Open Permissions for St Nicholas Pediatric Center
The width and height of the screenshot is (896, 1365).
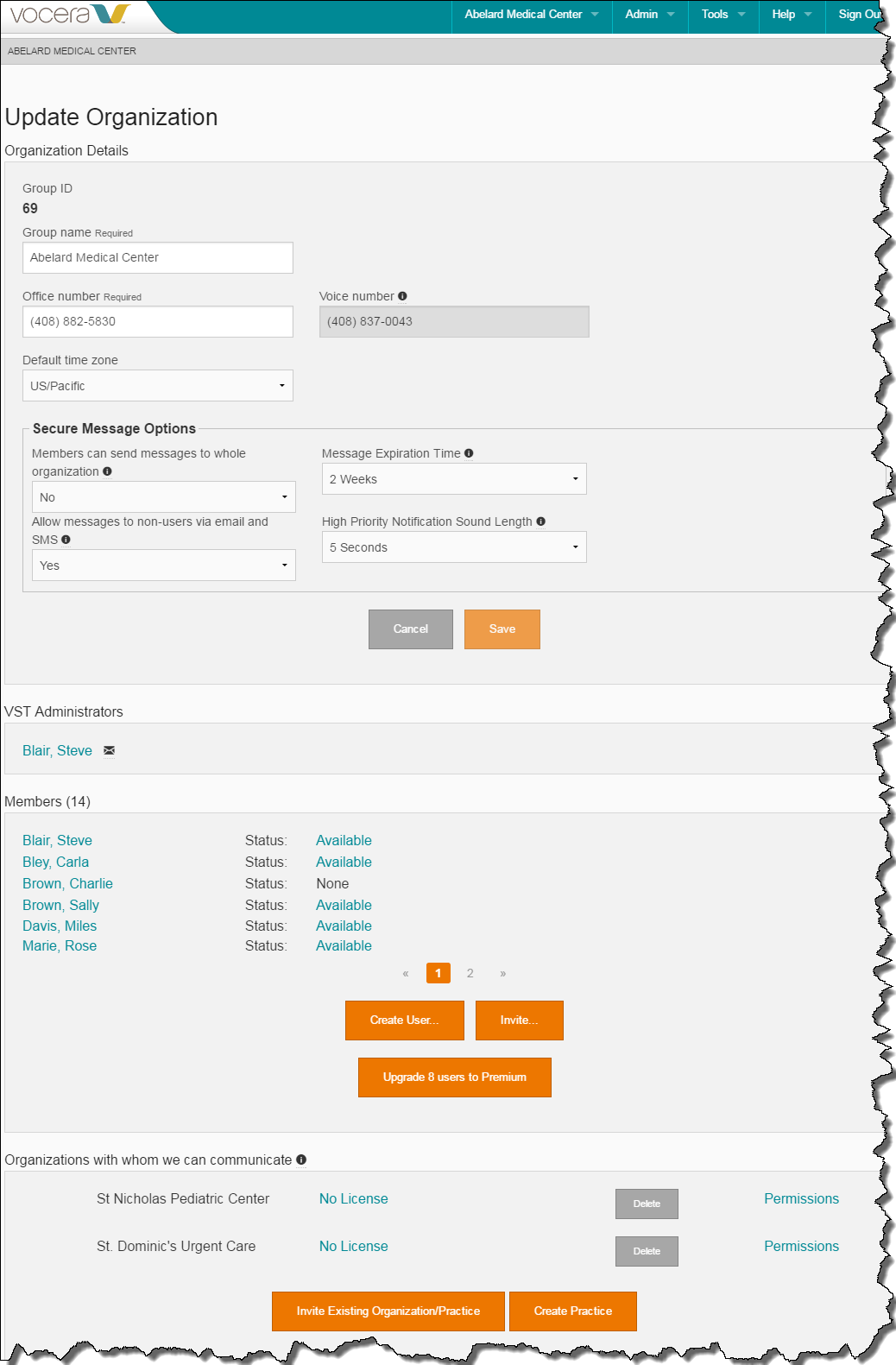pyautogui.click(x=801, y=1199)
